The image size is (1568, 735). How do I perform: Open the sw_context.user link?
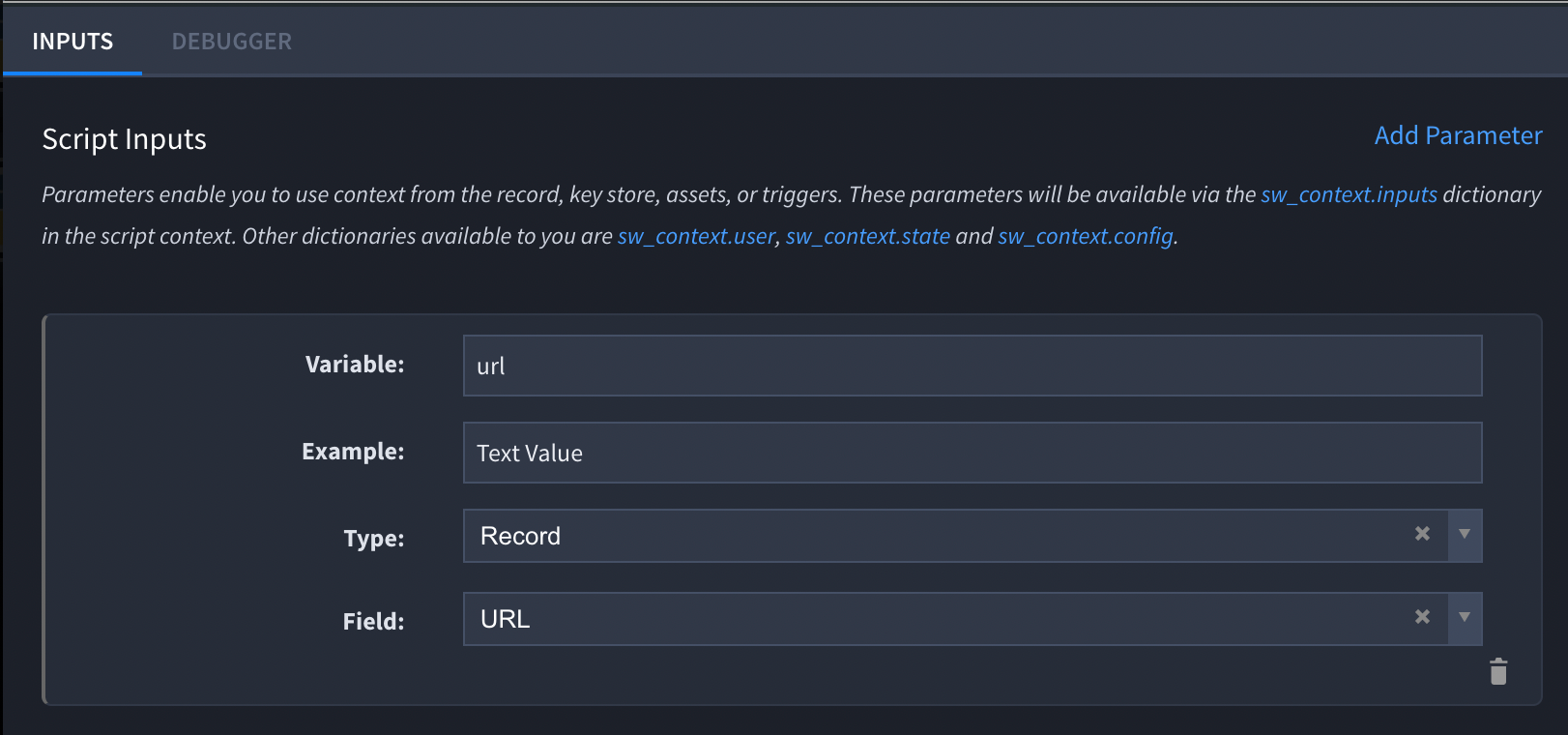click(x=696, y=236)
